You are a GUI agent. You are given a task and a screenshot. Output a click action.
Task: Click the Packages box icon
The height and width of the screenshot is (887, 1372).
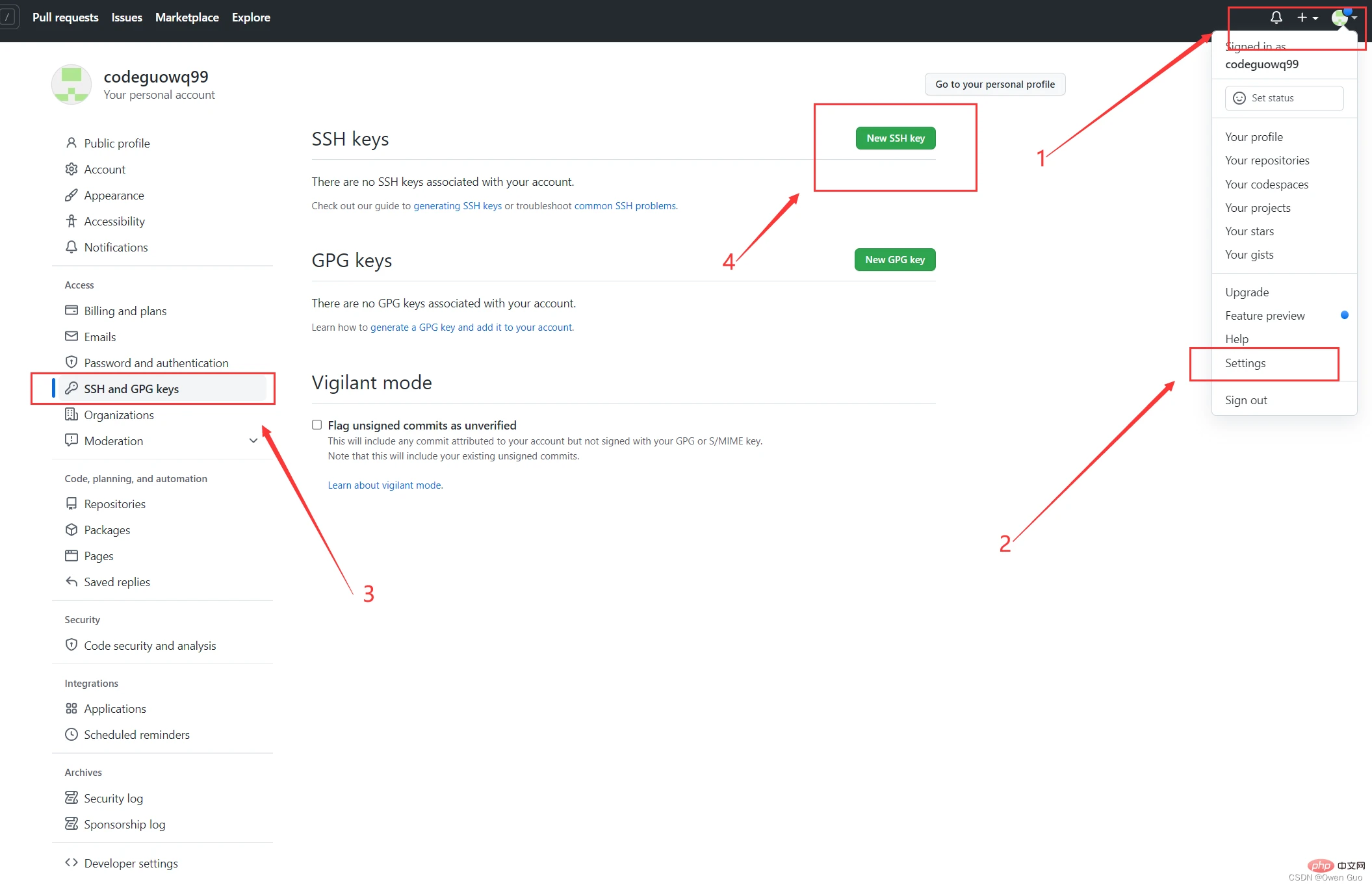click(71, 530)
